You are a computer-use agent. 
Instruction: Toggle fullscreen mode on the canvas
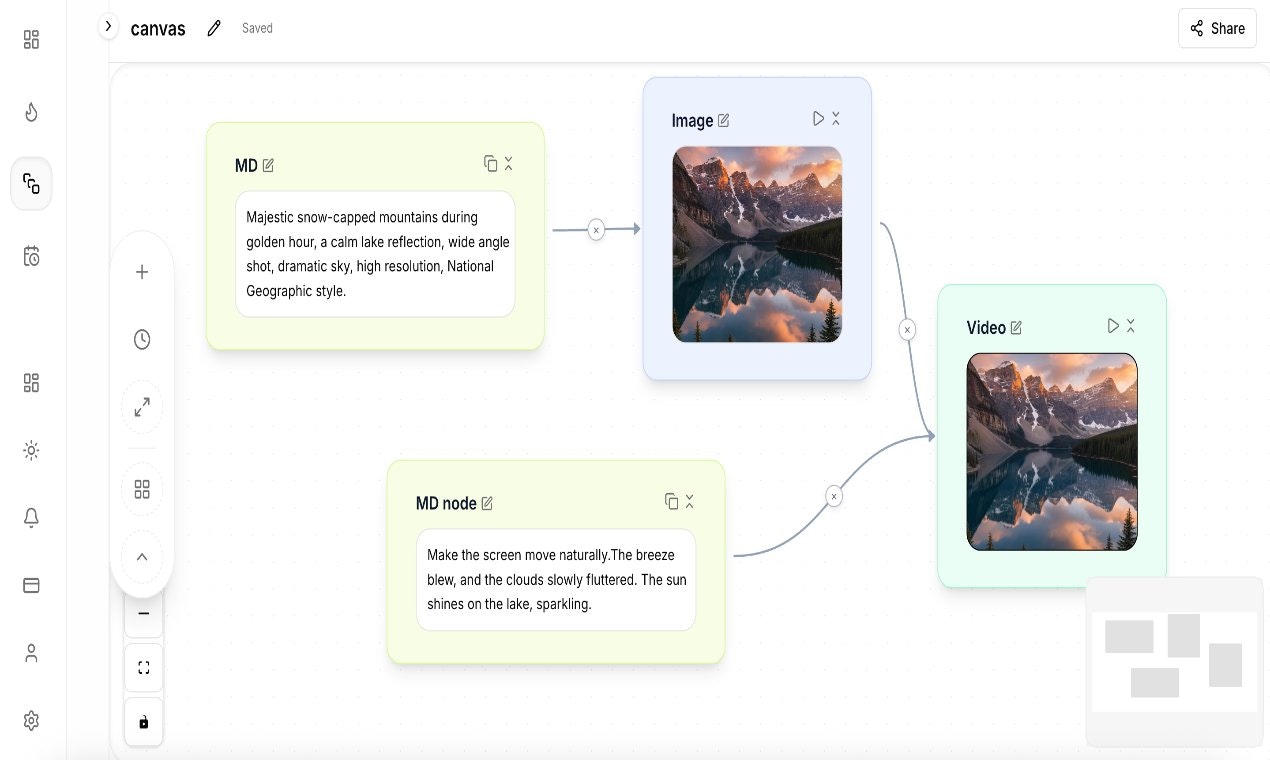[143, 667]
